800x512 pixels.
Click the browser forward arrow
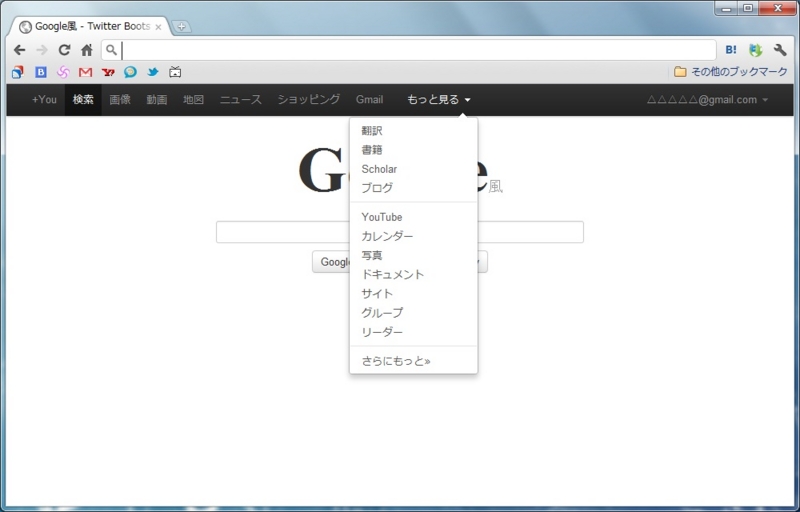[42, 50]
